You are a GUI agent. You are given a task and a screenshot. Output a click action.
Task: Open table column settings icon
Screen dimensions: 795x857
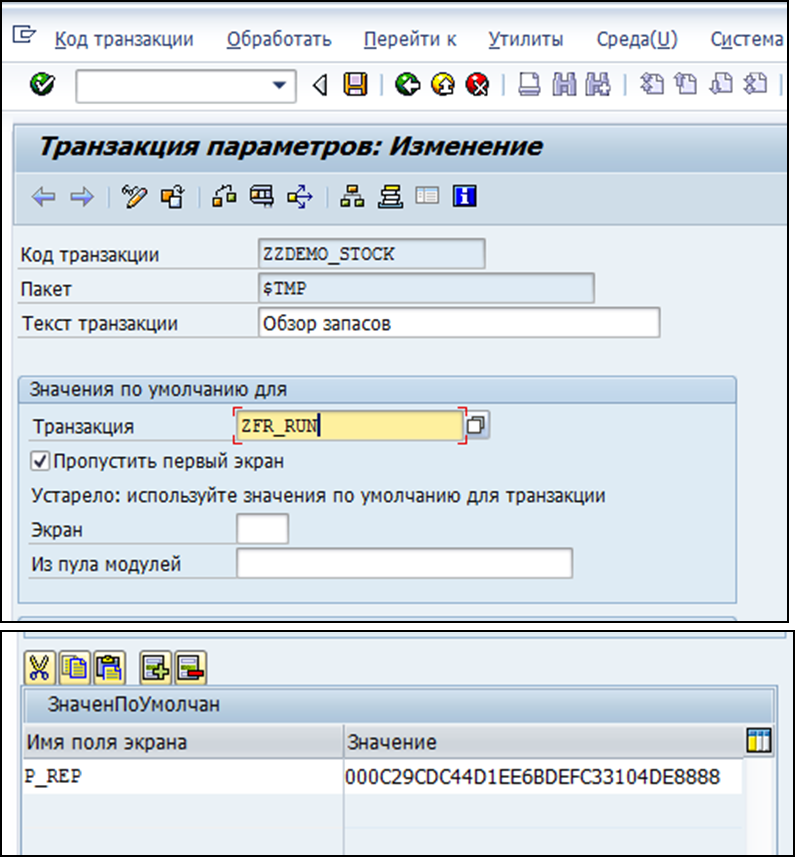(758, 741)
